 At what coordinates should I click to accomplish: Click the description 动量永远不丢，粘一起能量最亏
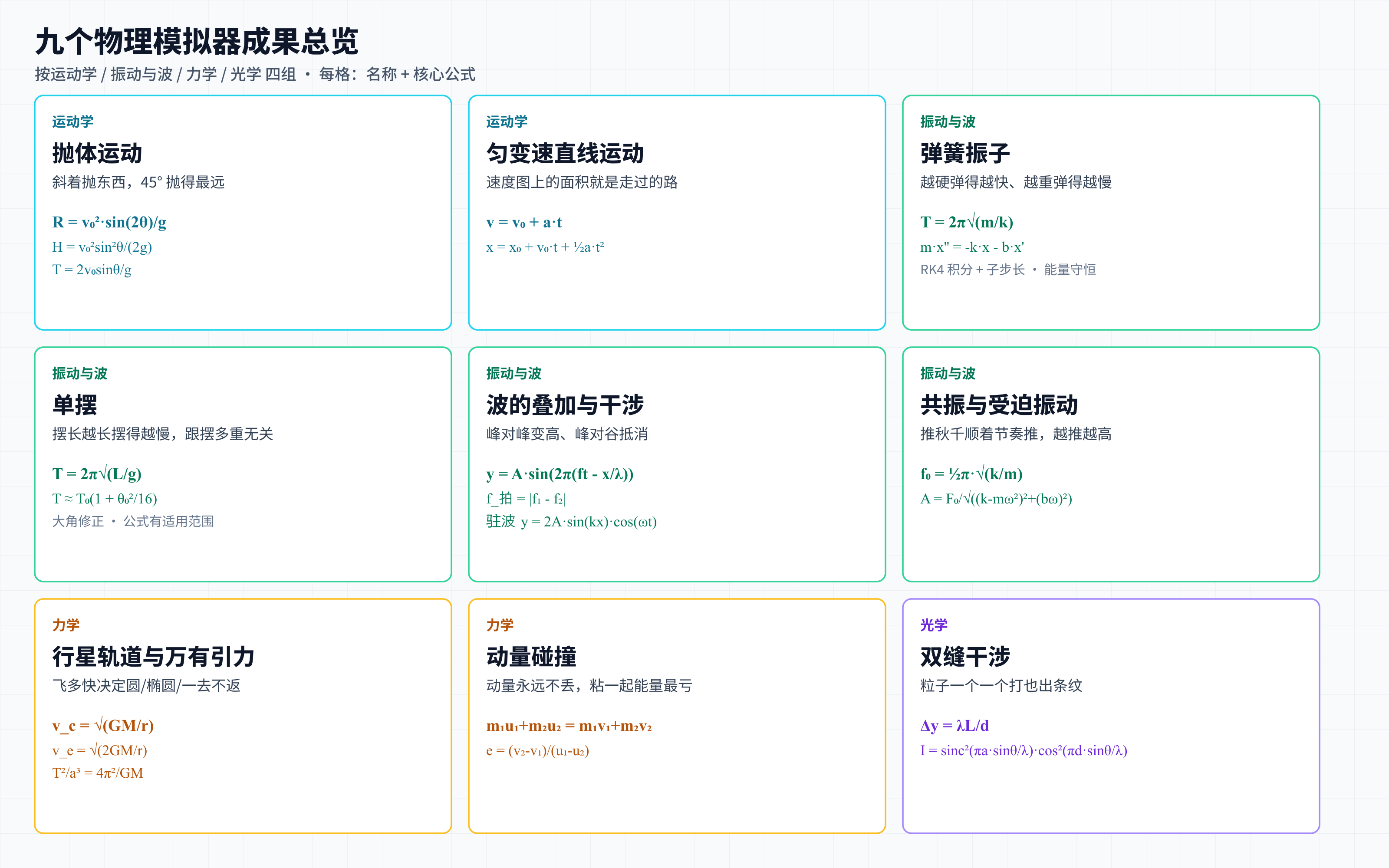(589, 685)
